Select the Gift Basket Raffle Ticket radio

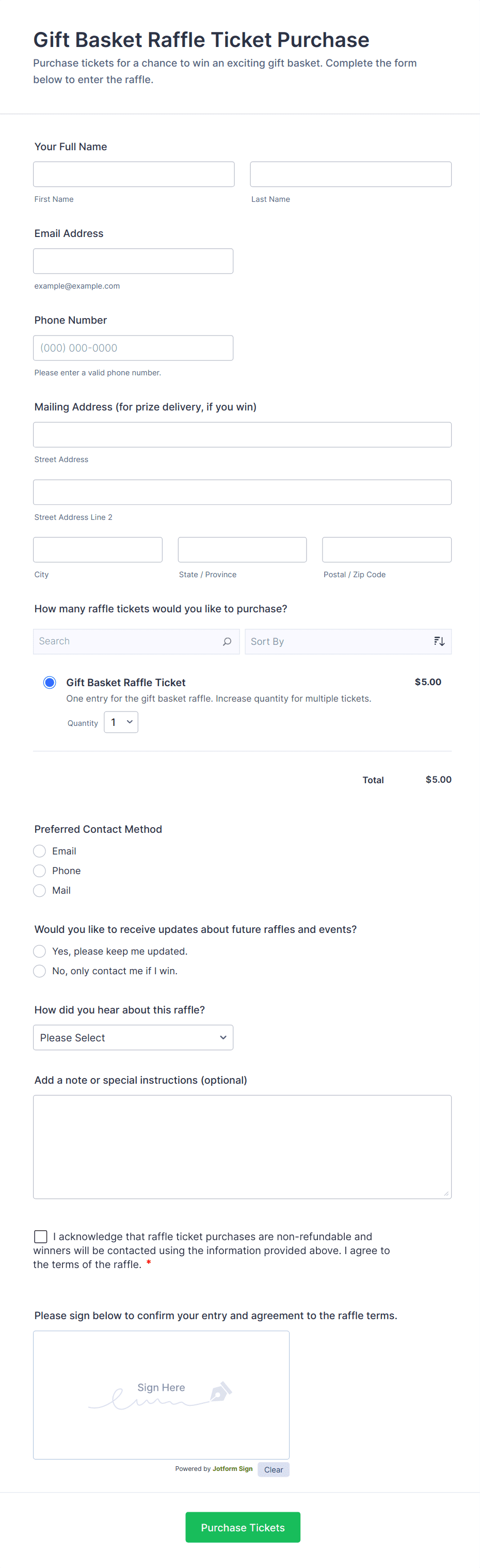pos(50,683)
